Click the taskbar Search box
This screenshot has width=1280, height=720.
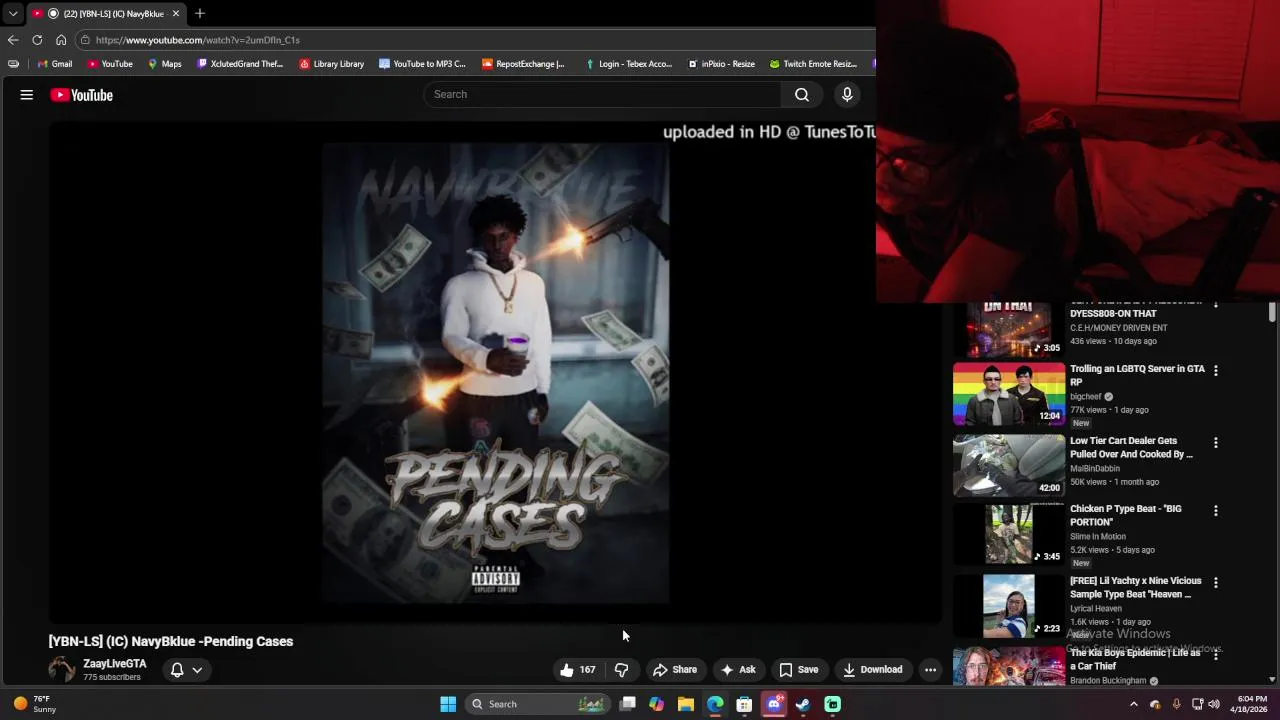(x=538, y=704)
